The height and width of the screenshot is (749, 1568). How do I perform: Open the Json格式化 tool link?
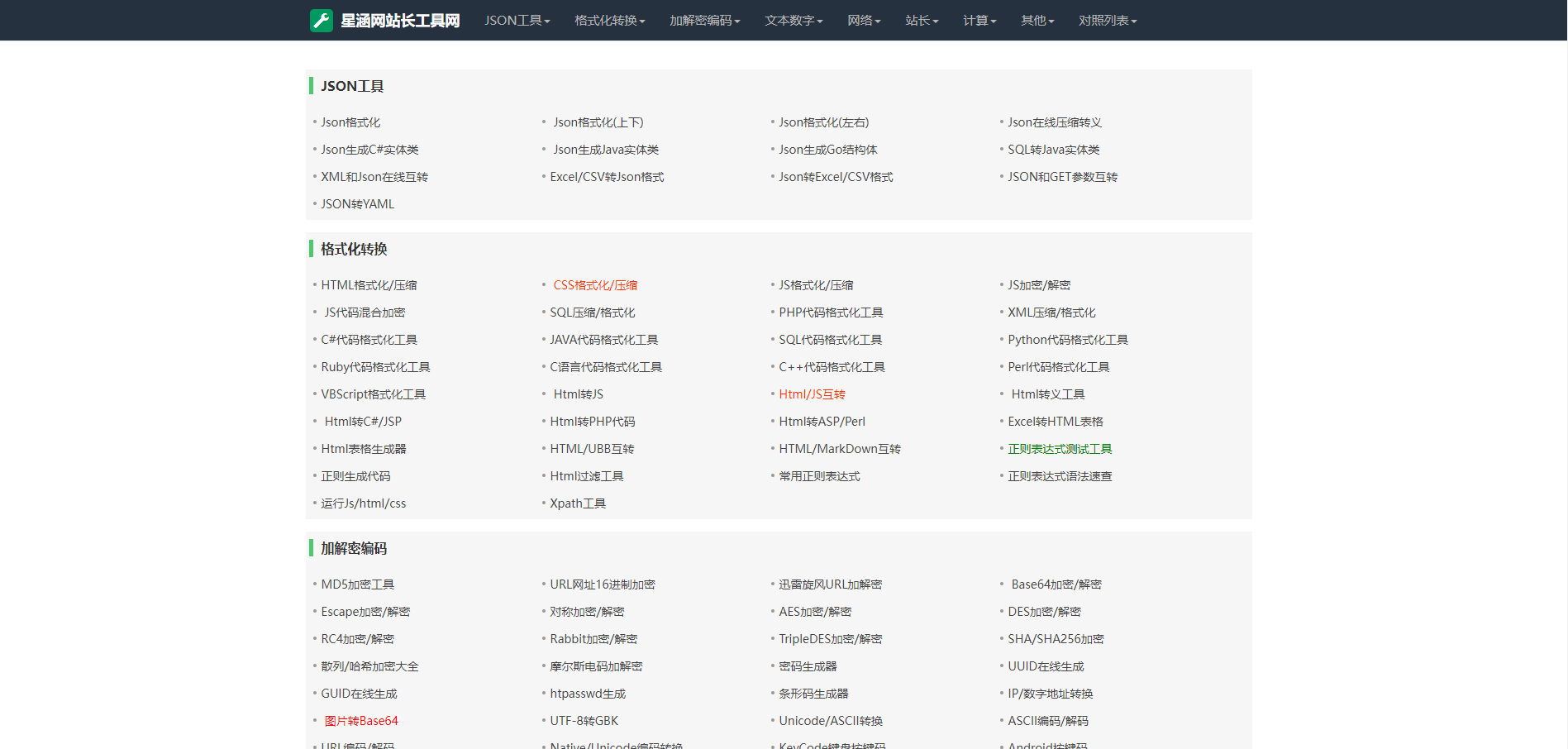[350, 122]
